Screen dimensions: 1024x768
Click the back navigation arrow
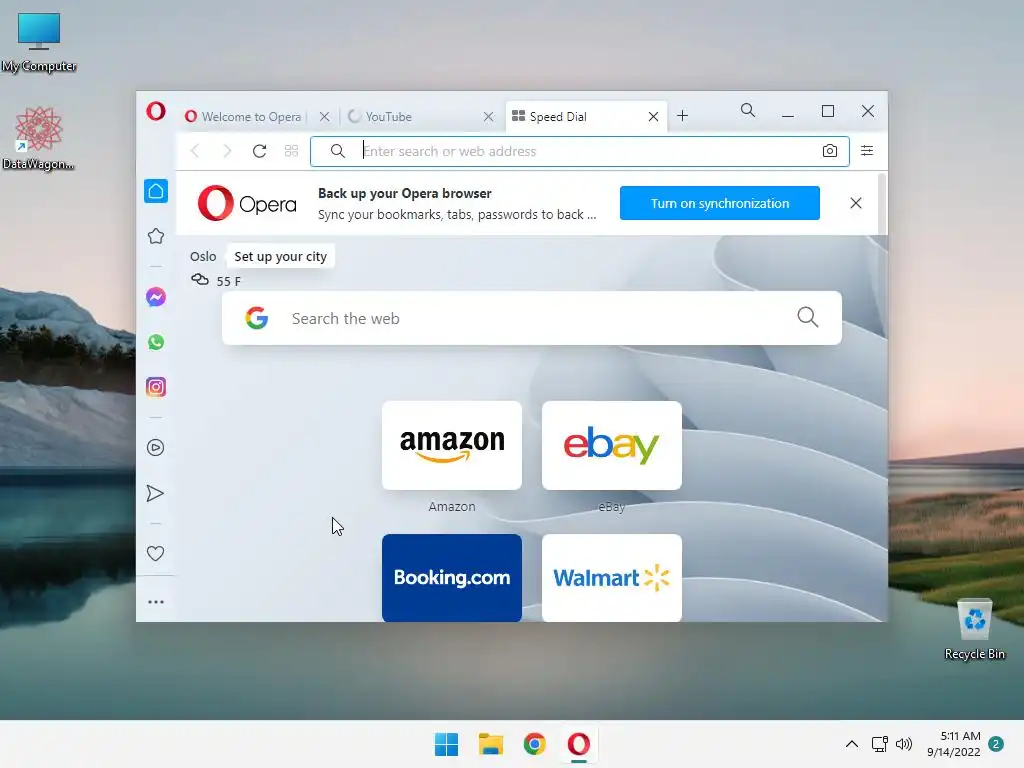[x=195, y=151]
